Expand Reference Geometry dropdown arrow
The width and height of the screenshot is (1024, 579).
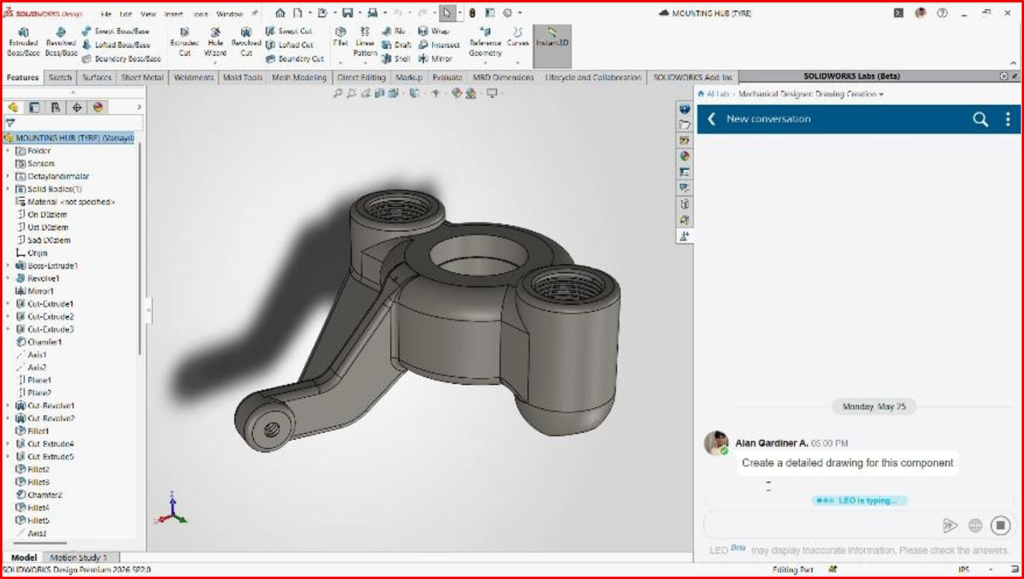click(485, 63)
